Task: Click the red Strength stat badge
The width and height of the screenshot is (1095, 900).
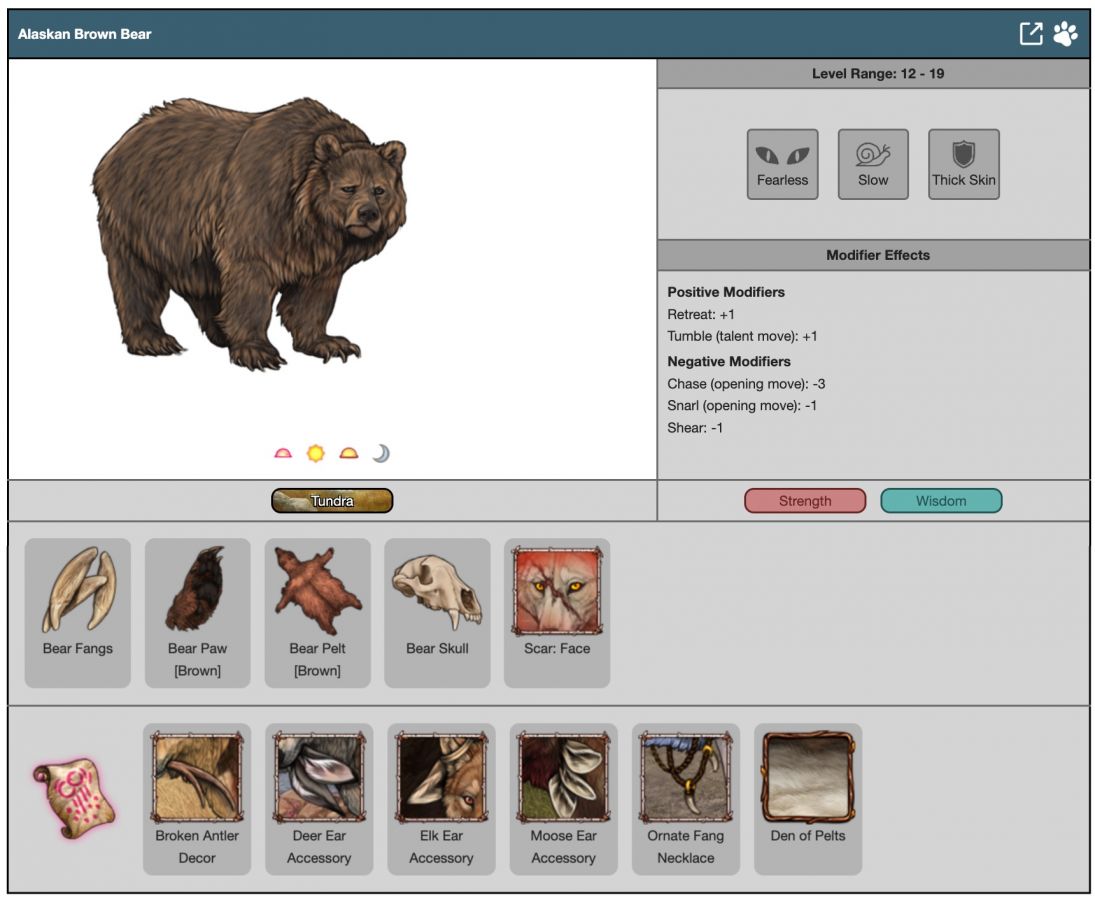Action: [805, 501]
